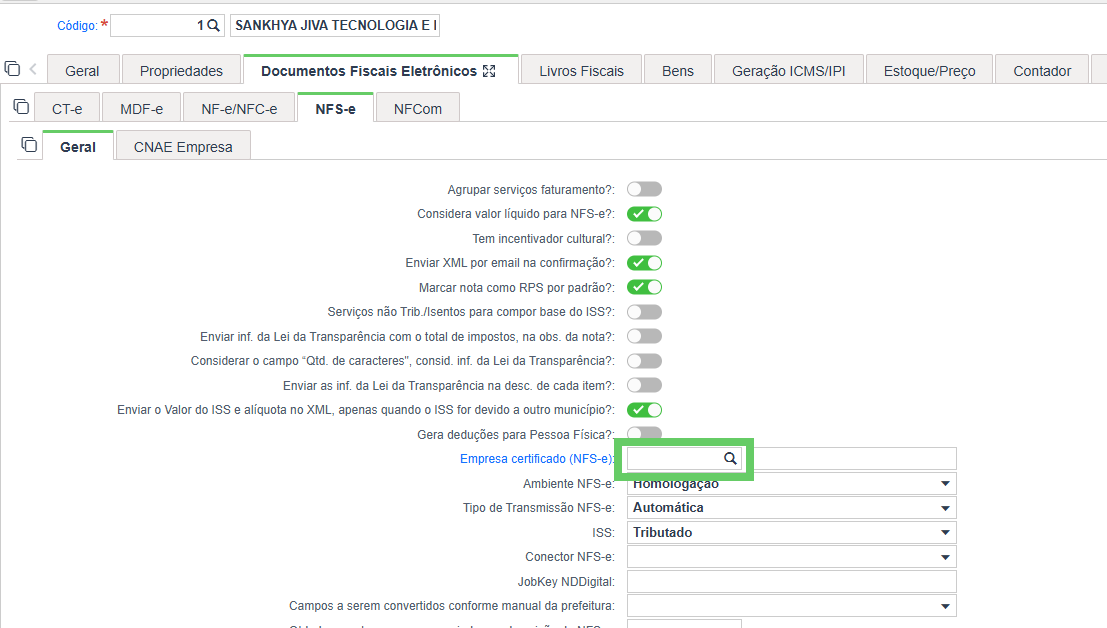Toggle Considerar o campo Qtd. de caracteres switch
The width and height of the screenshot is (1107, 628).
pos(645,361)
